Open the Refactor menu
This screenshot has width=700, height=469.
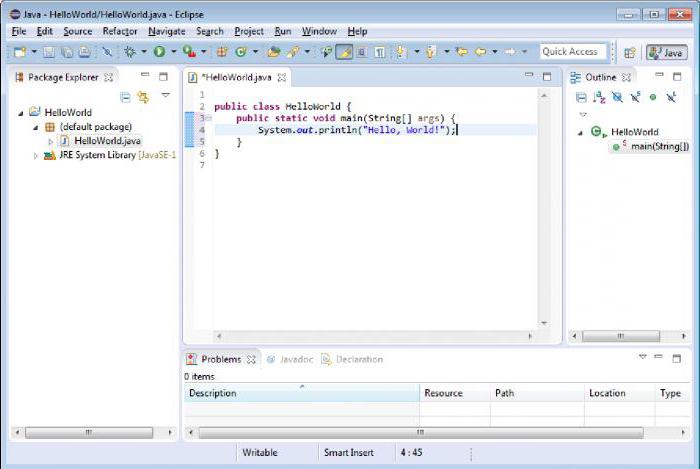pos(119,31)
